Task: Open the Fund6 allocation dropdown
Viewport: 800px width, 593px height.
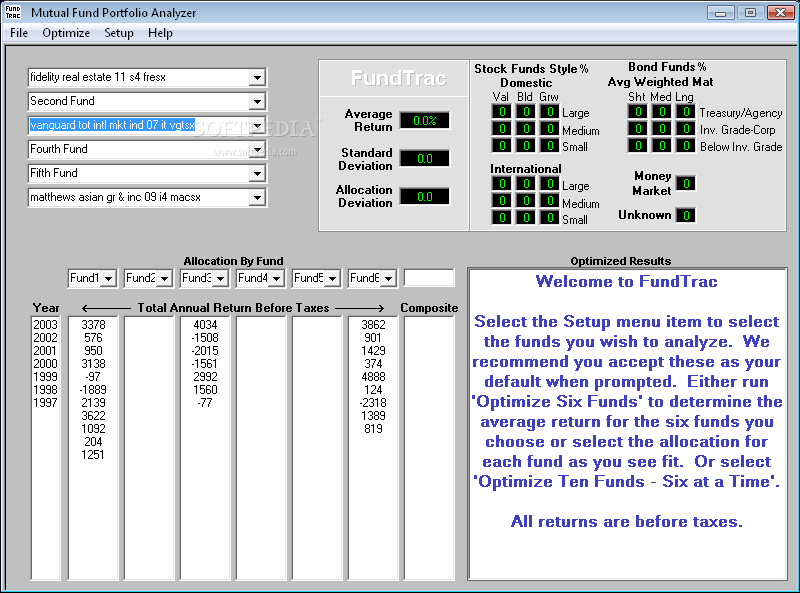Action: click(389, 279)
